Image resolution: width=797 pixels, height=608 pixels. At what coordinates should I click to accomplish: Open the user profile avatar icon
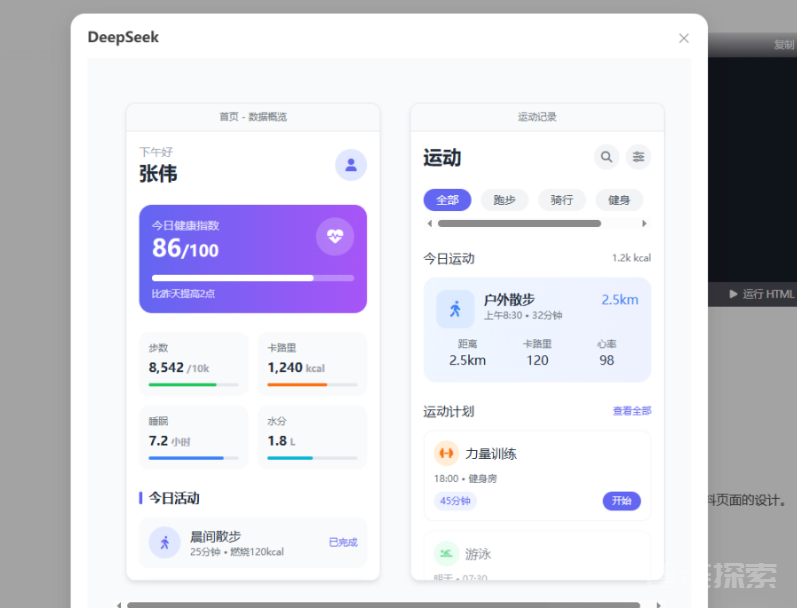pos(351,165)
